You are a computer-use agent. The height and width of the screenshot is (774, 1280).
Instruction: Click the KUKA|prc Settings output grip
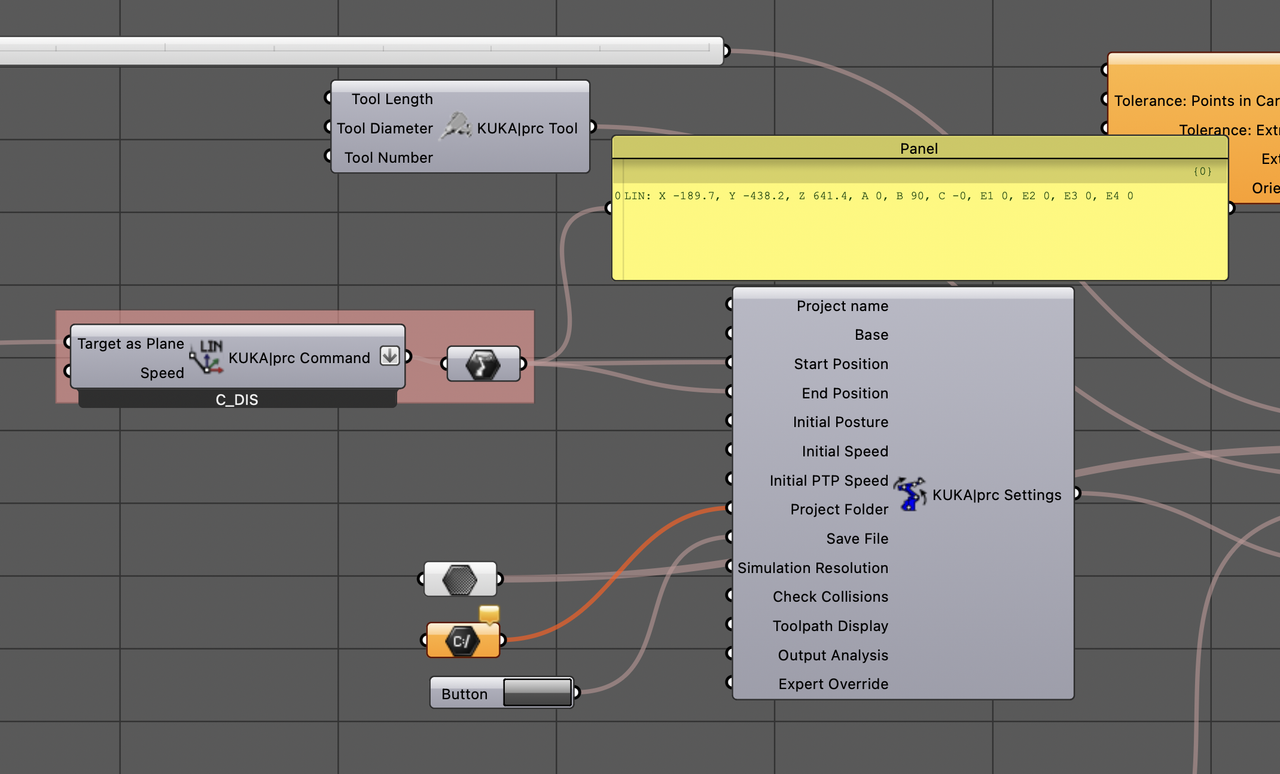coord(1077,493)
